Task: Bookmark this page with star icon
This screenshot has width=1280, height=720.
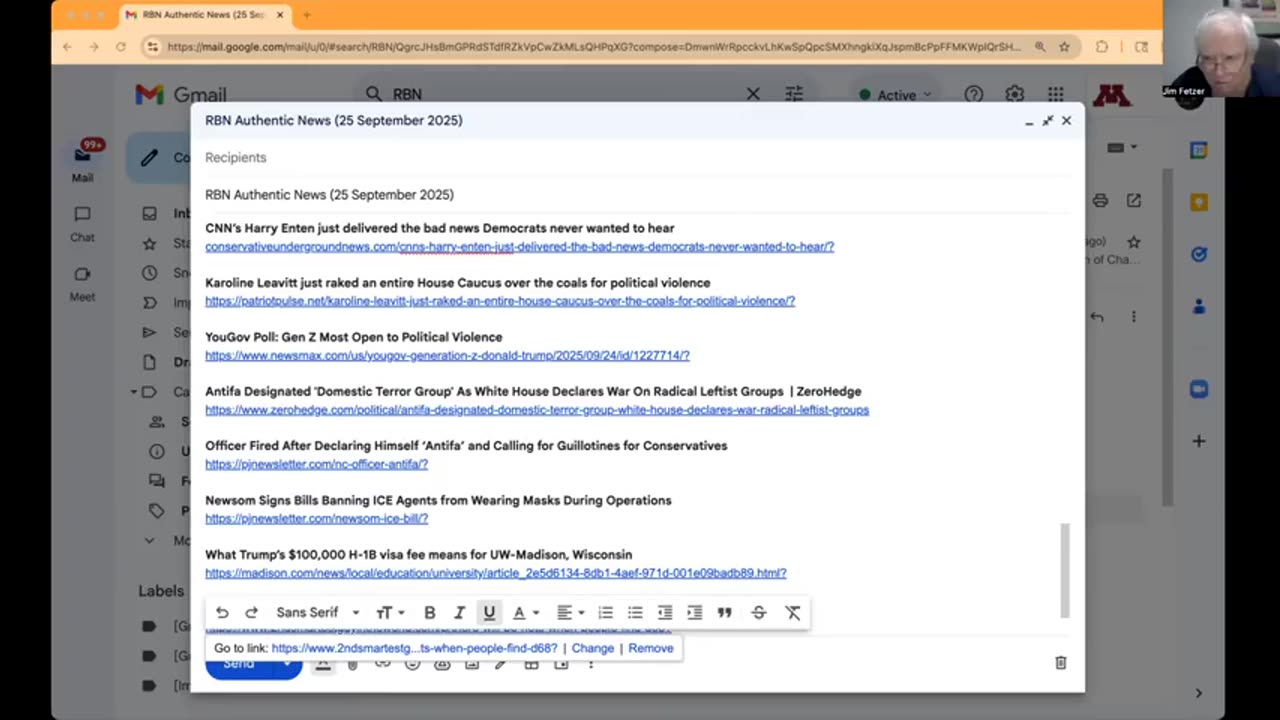Action: pyautogui.click(x=1065, y=47)
